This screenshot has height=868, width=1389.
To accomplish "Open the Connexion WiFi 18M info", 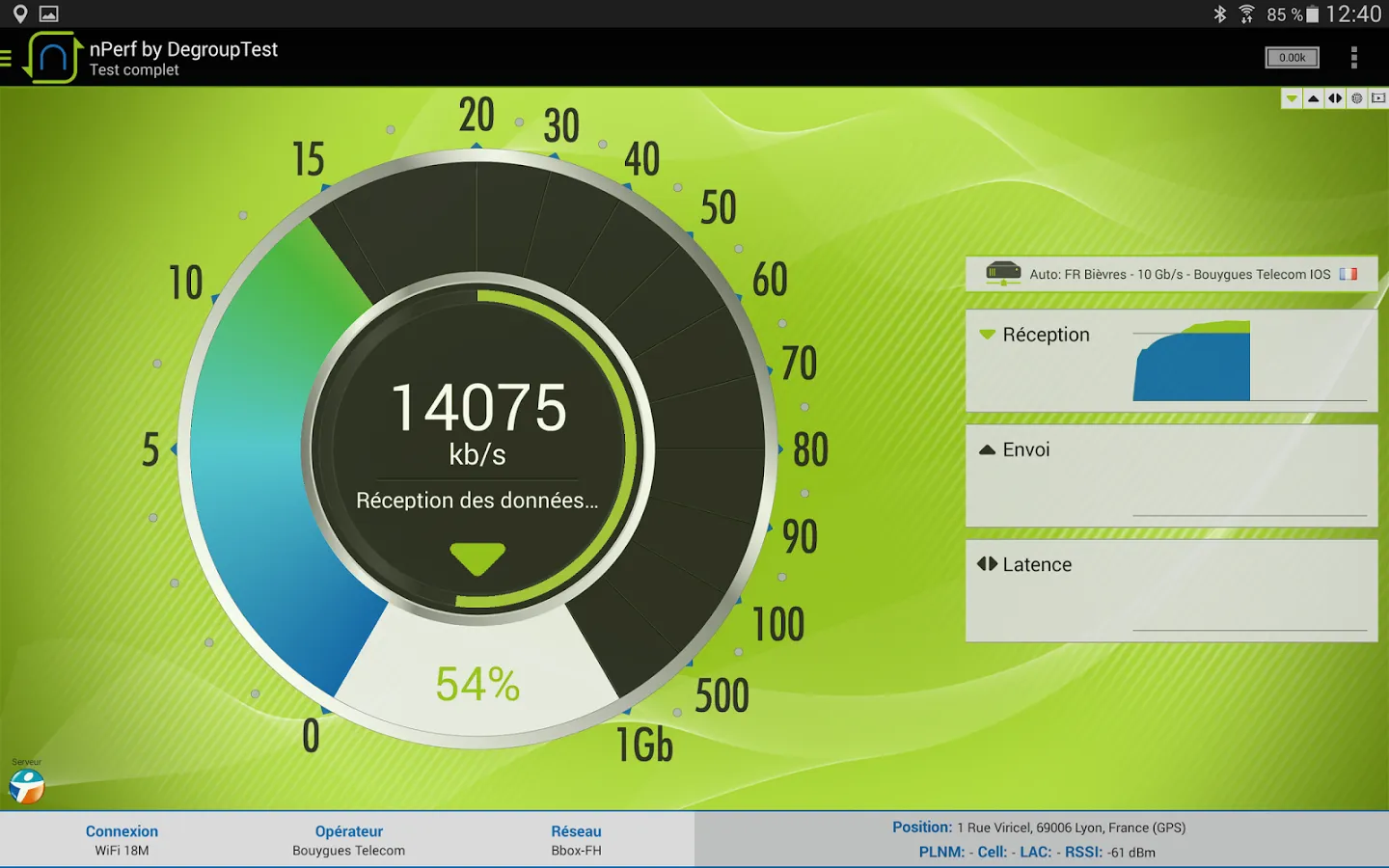I will pyautogui.click(x=122, y=840).
